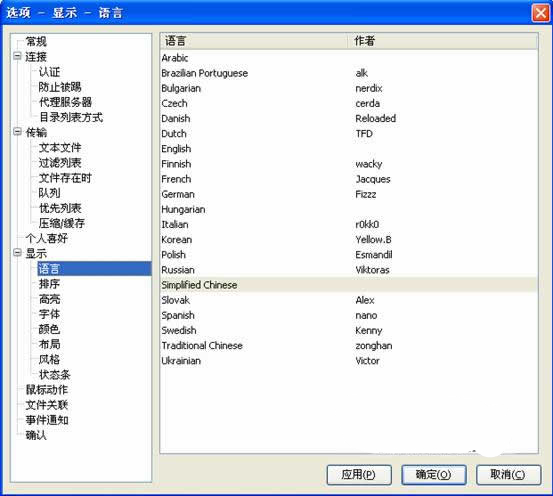Choose Hungarian in the language list
The height and width of the screenshot is (496, 553).
click(x=183, y=210)
